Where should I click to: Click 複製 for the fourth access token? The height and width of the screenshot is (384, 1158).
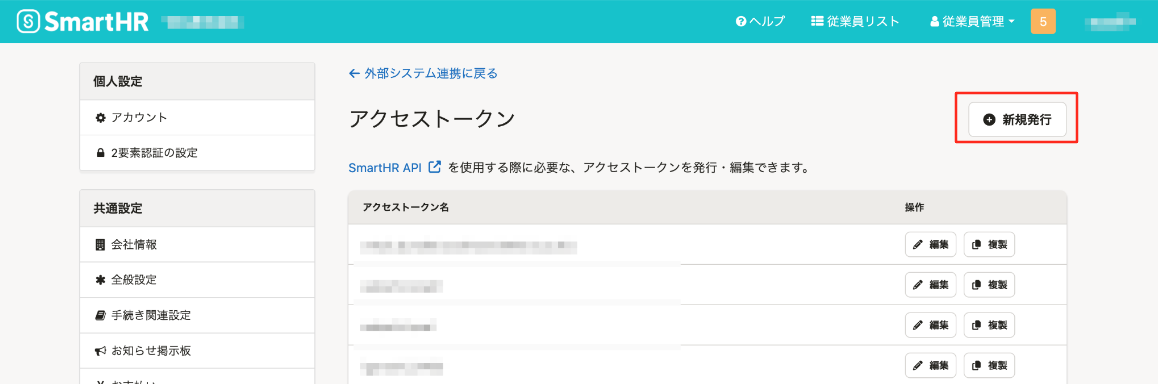click(x=989, y=365)
